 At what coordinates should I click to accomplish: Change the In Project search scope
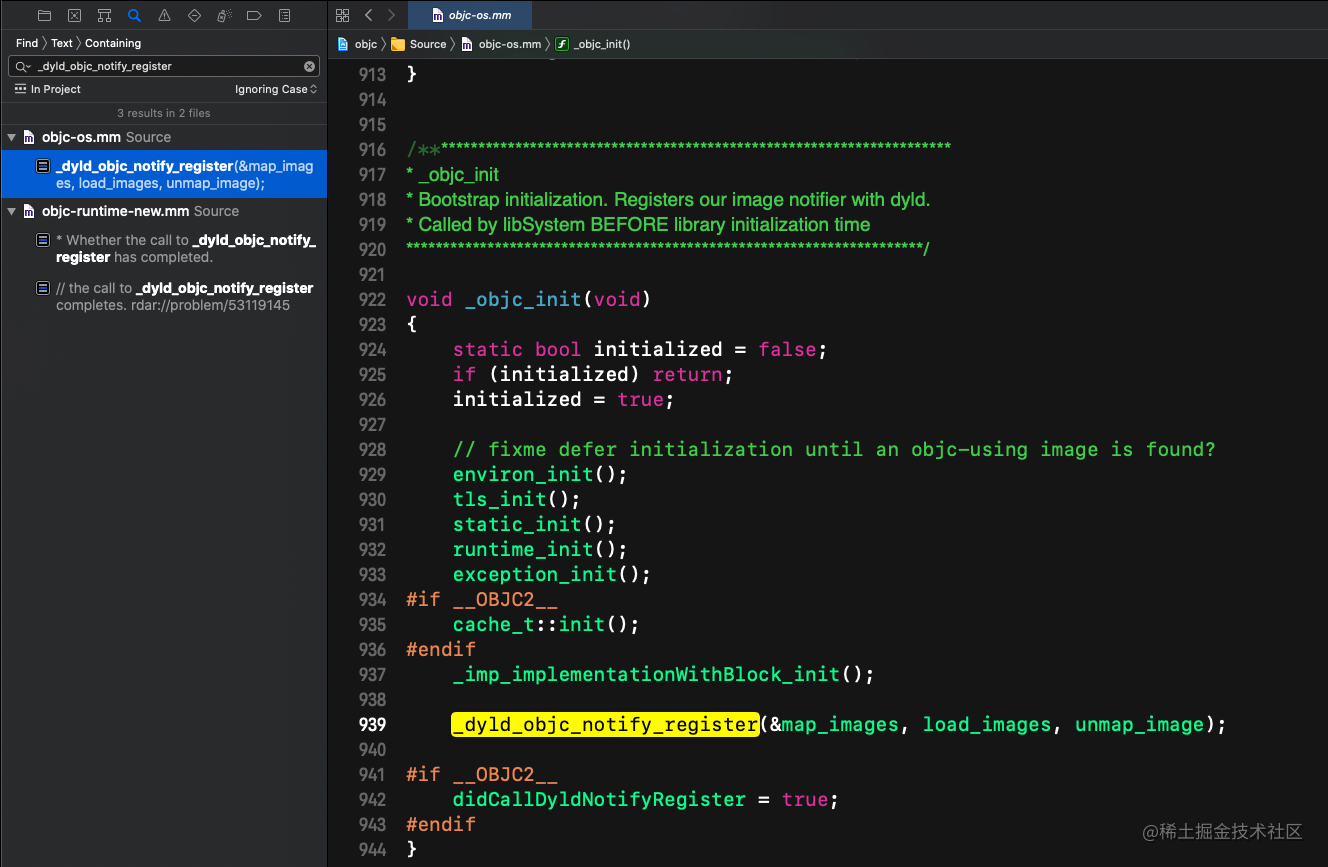pyautogui.click(x=47, y=89)
